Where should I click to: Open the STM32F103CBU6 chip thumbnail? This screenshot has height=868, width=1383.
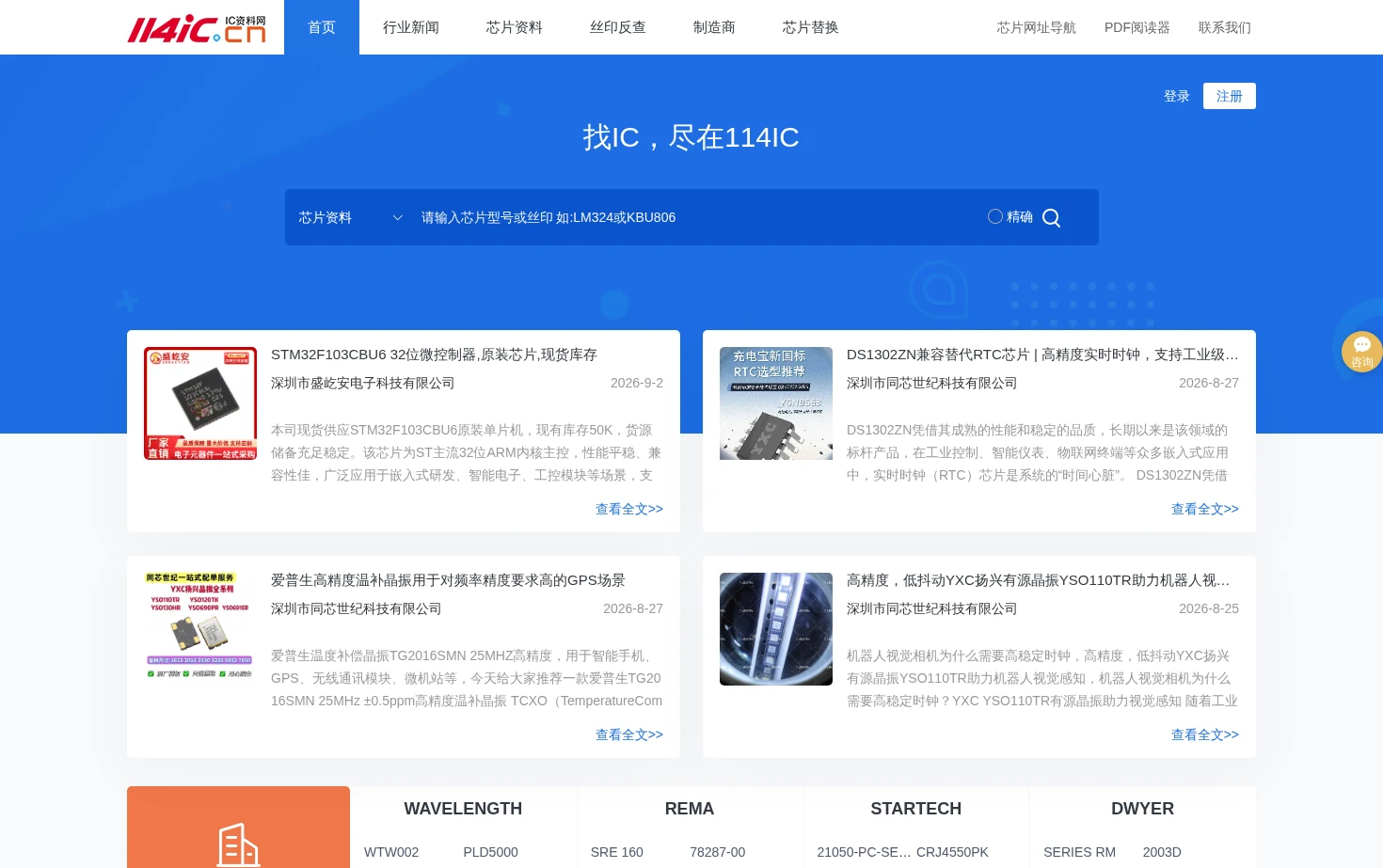(200, 403)
